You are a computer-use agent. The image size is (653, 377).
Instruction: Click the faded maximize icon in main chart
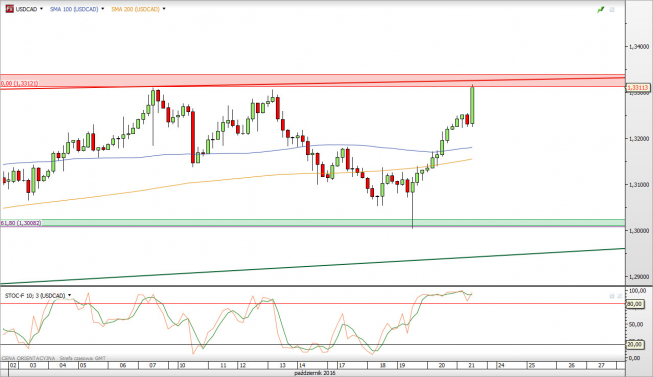[612, 9]
